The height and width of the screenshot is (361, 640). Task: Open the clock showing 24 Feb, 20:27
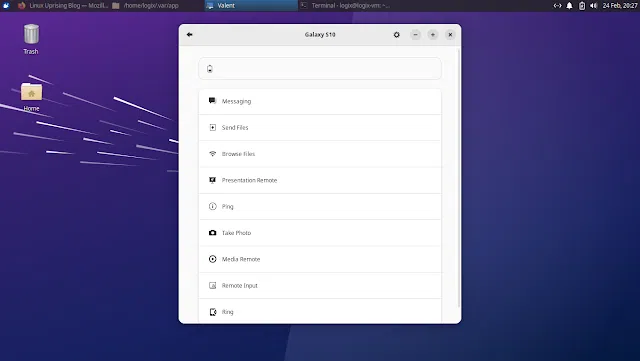(x=620, y=5)
